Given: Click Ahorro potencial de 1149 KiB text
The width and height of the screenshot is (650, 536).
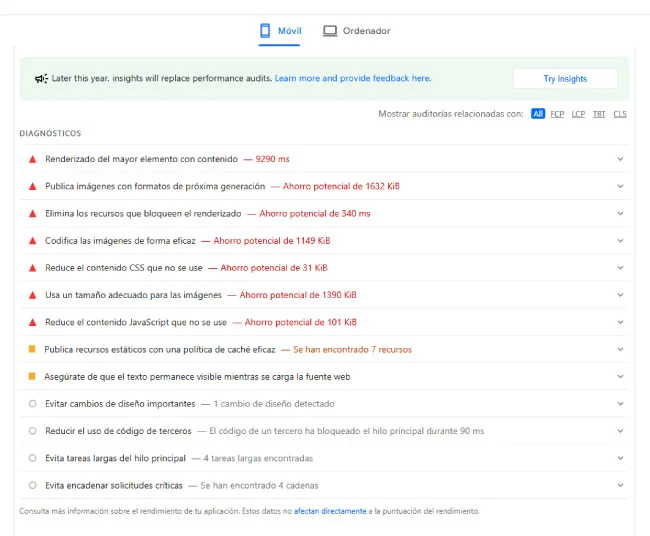Looking at the screenshot, I should [272, 241].
